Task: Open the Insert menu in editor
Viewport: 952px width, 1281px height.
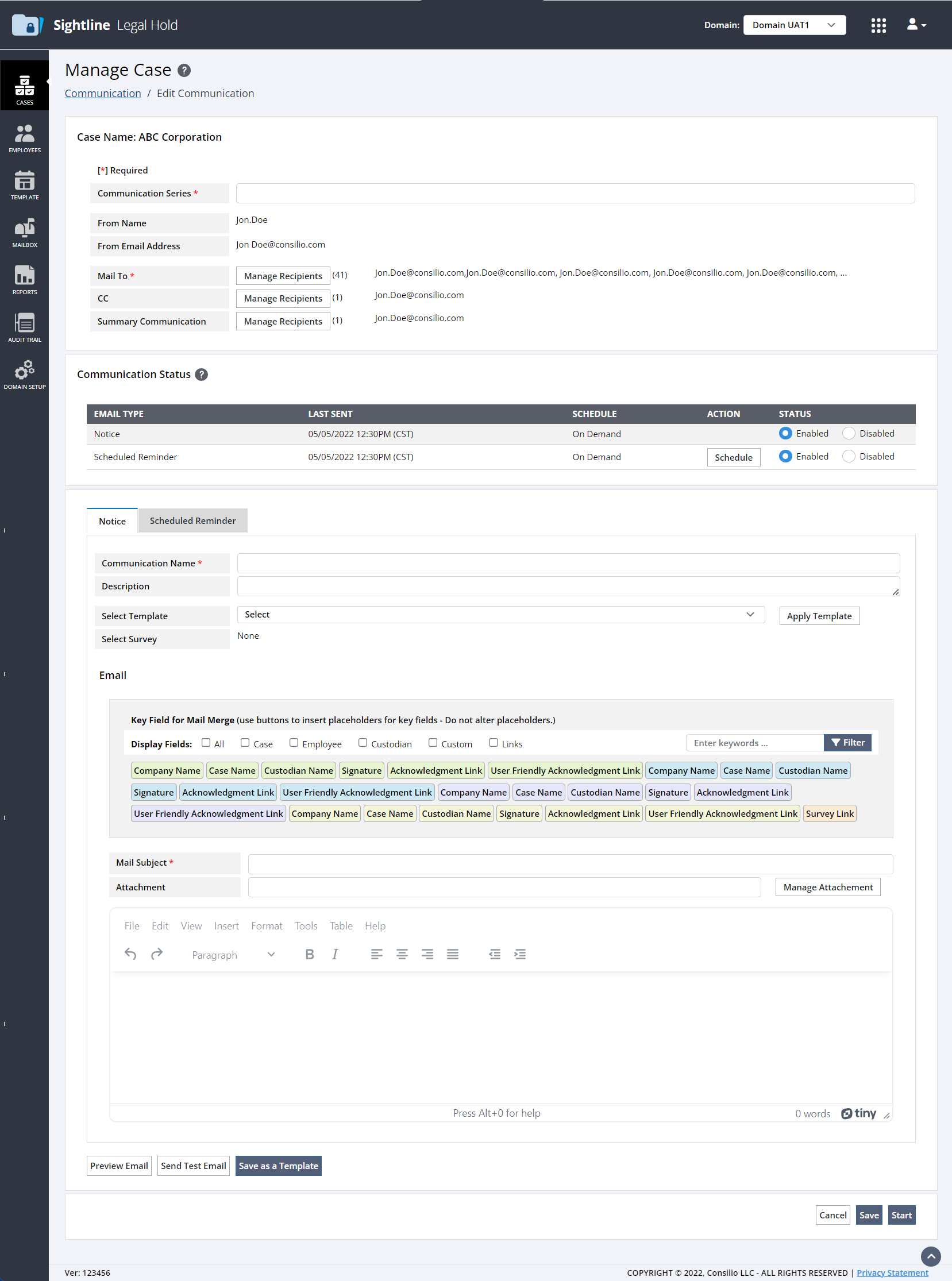Action: point(226,926)
